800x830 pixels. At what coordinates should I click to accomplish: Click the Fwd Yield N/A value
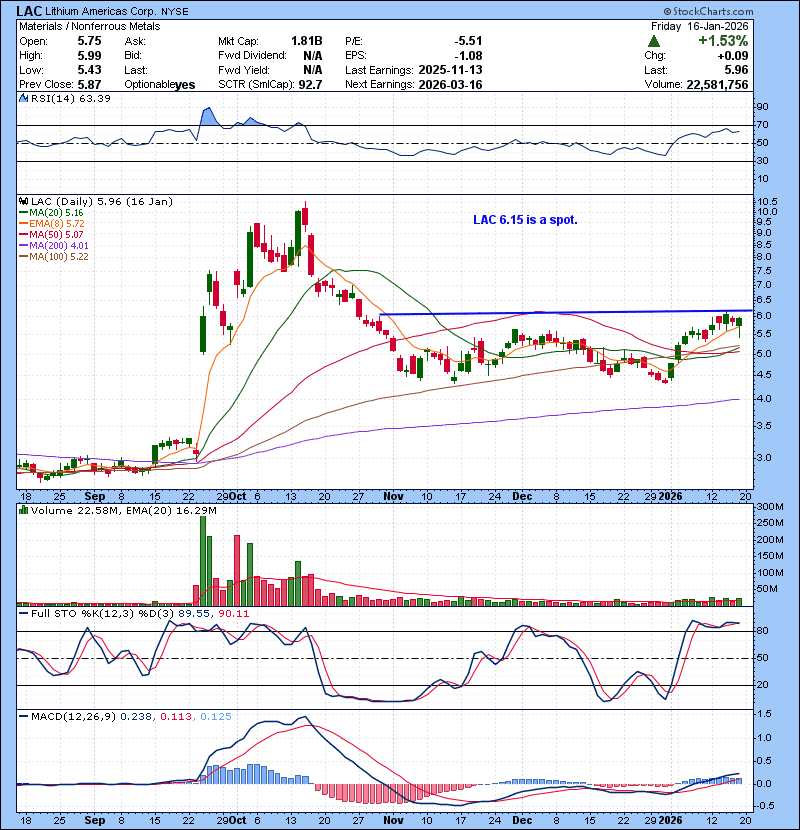[312, 70]
